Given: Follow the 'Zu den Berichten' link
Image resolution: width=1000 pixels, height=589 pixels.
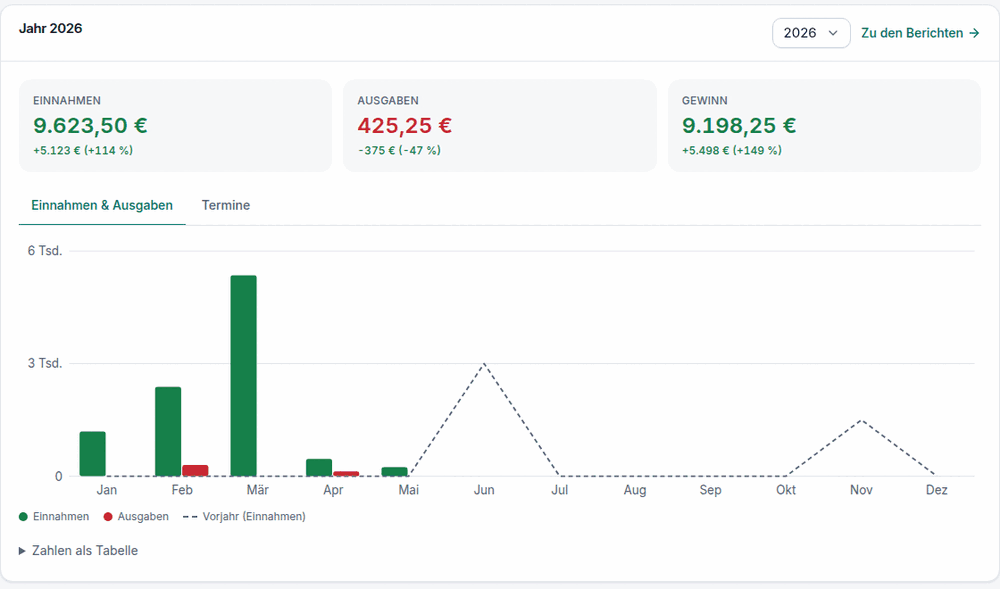Looking at the screenshot, I should pos(920,33).
